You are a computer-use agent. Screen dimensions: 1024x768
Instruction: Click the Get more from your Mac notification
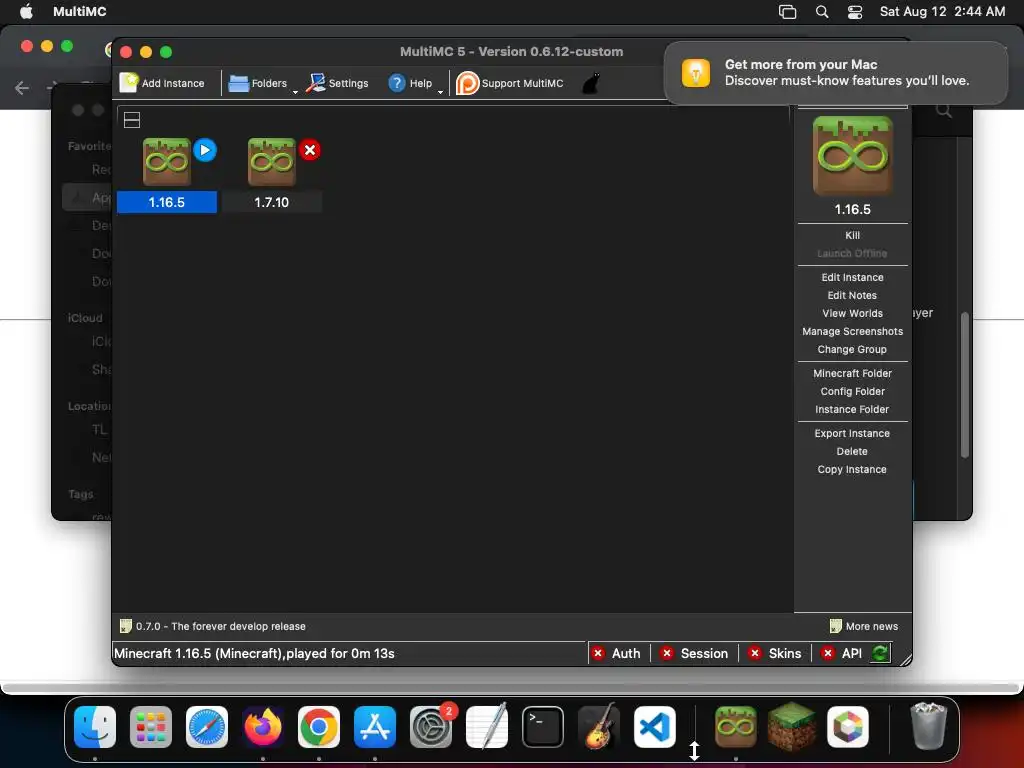coord(836,72)
